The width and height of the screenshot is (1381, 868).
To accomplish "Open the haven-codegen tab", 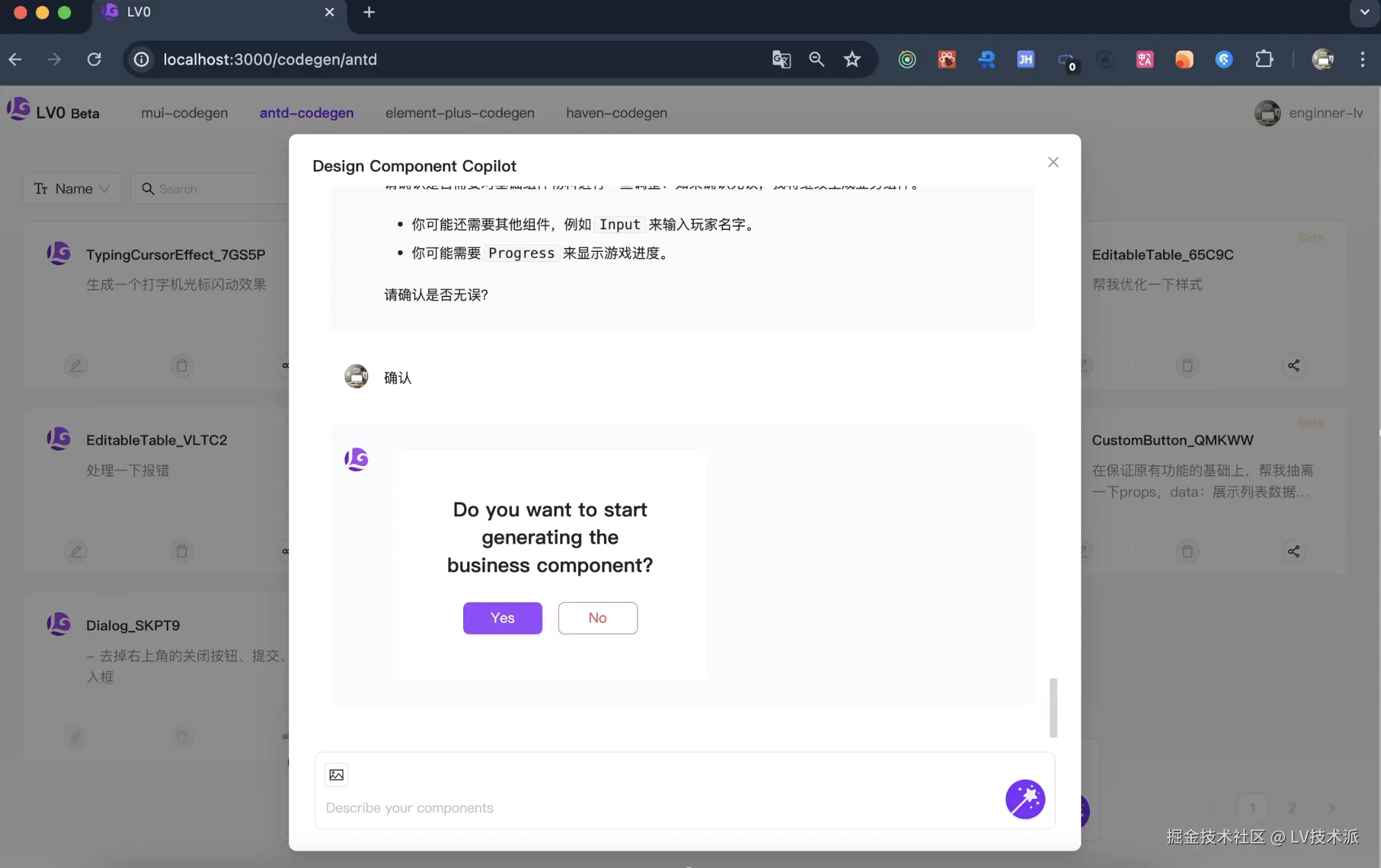I will [616, 113].
